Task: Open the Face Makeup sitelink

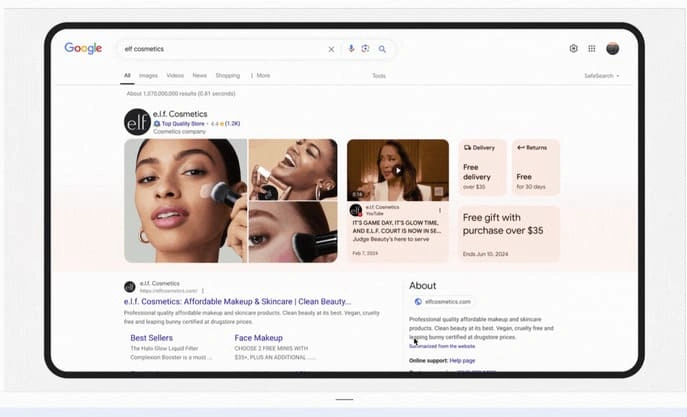Action: (259, 338)
